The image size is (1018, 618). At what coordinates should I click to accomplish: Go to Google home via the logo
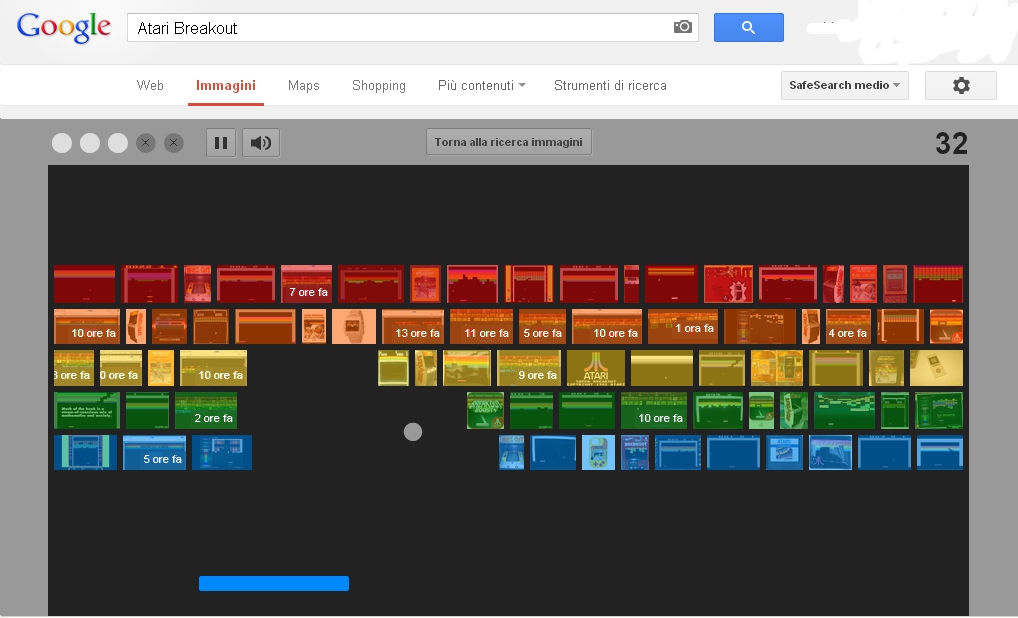click(x=64, y=27)
